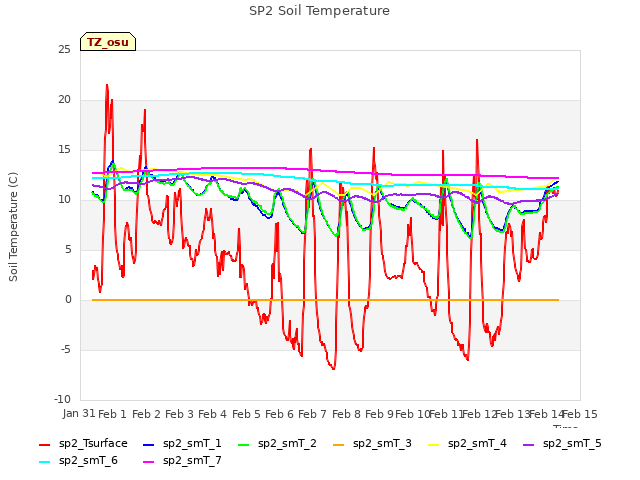The width and height of the screenshot is (640, 480).
Task: Click the 25 y-axis tick label
Action: 64,49
